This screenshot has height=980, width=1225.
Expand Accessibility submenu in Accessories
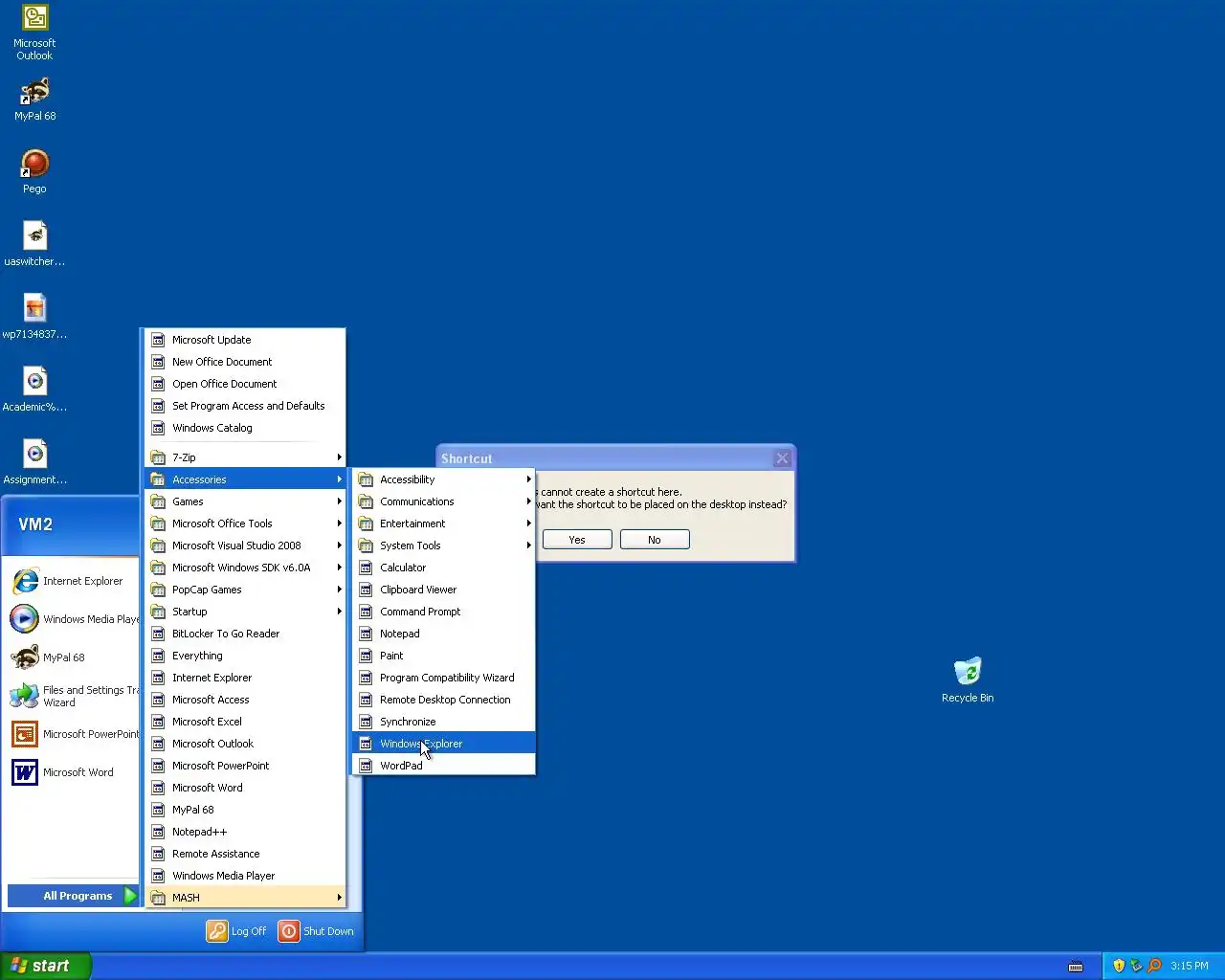coord(444,479)
